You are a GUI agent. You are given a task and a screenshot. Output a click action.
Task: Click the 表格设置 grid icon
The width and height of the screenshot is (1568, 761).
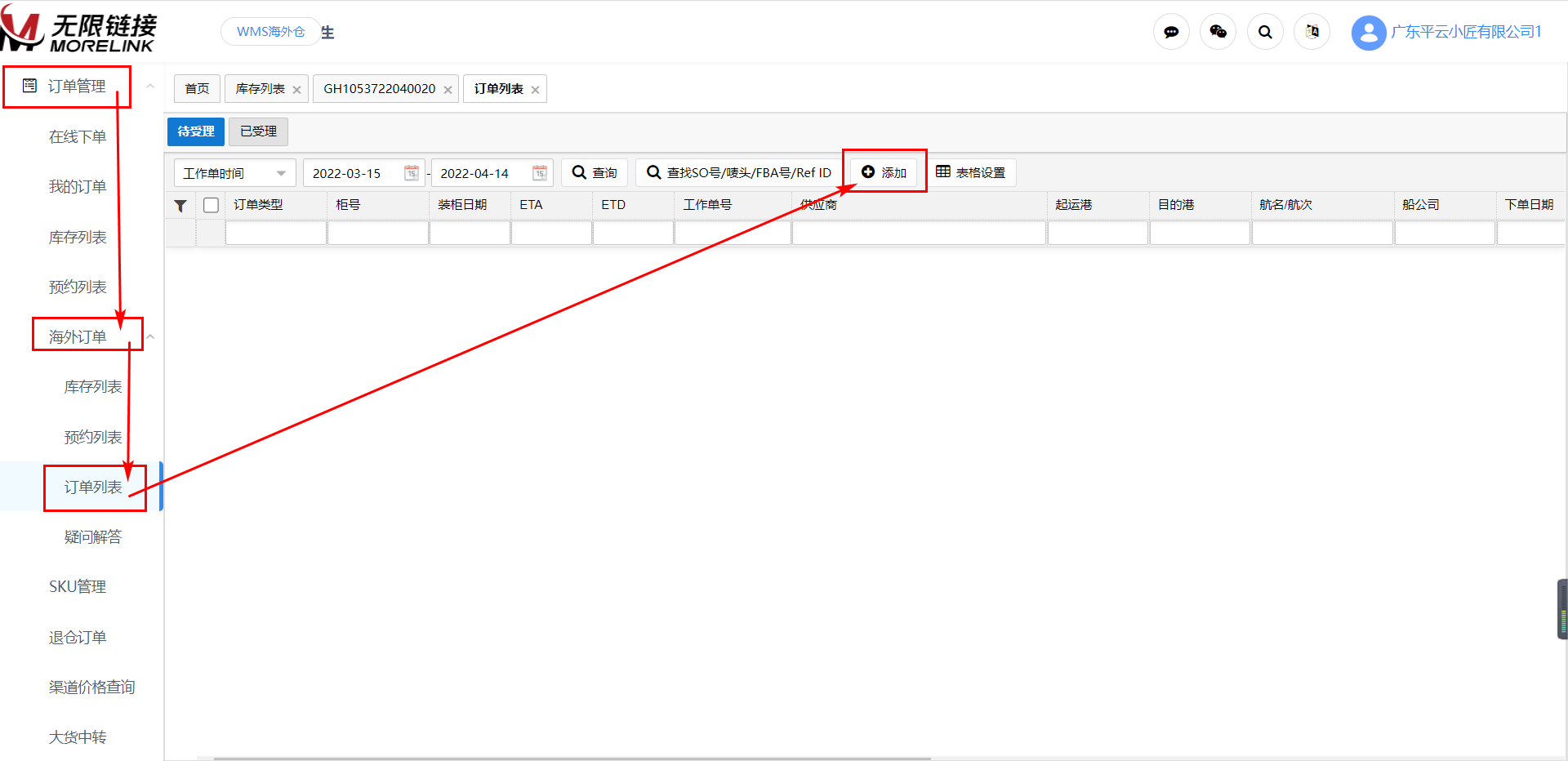click(x=943, y=171)
